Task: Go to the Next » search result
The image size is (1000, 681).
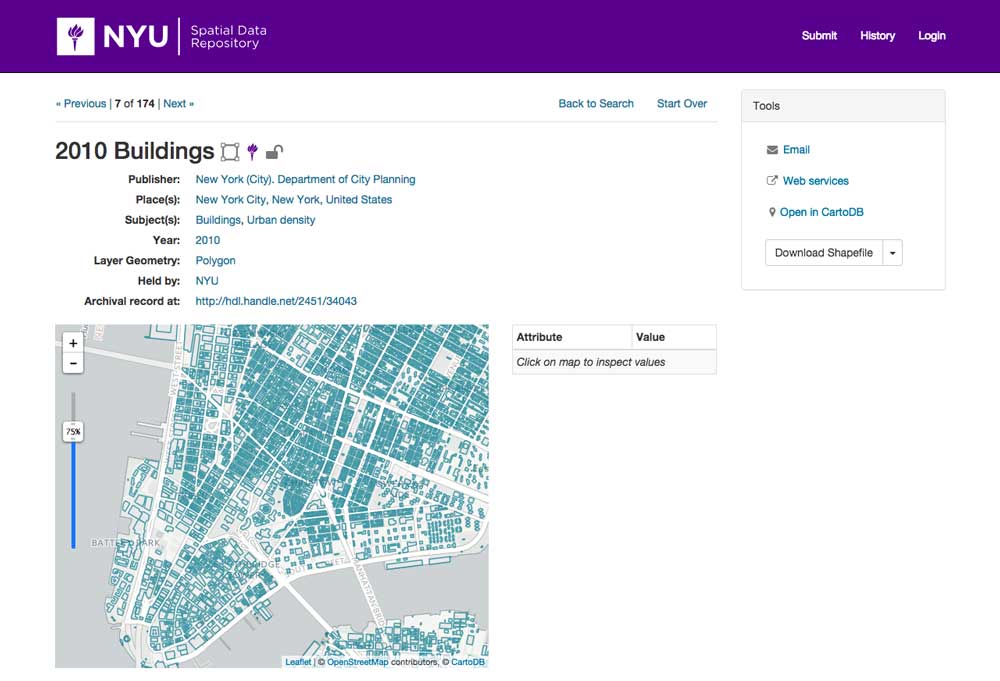Action: pos(178,104)
